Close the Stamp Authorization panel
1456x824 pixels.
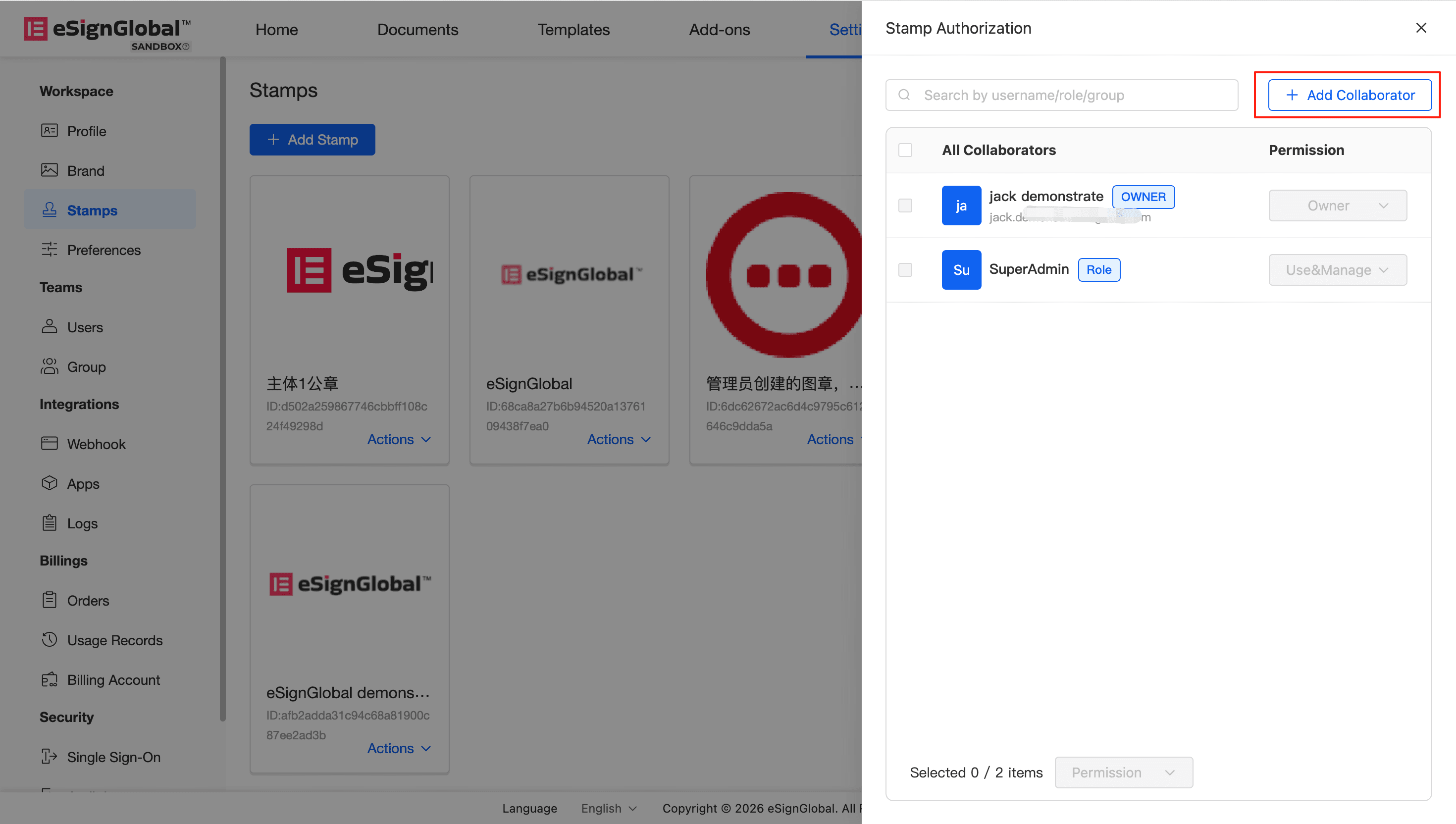[x=1420, y=28]
